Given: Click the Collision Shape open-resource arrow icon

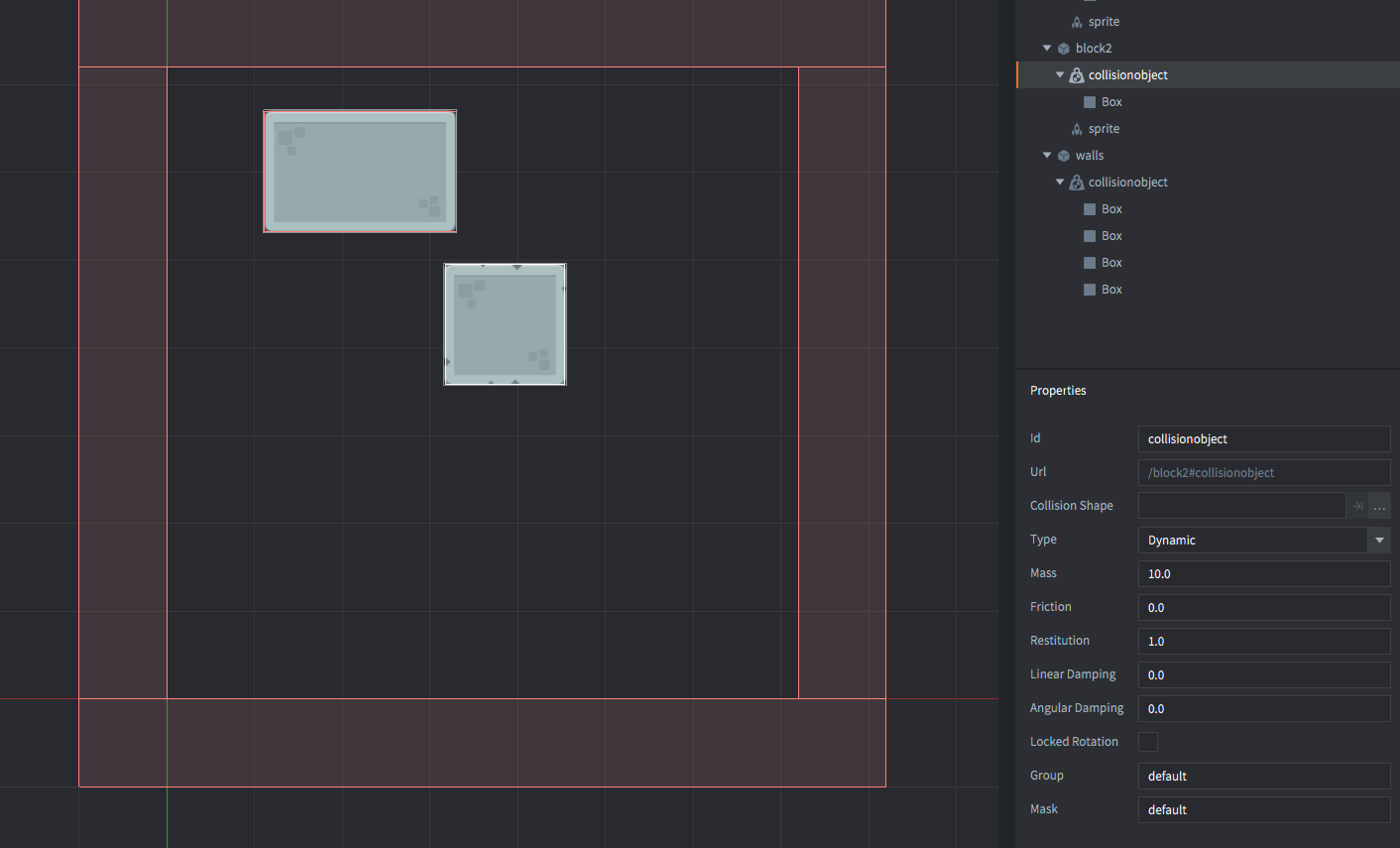Looking at the screenshot, I should coord(1357,506).
